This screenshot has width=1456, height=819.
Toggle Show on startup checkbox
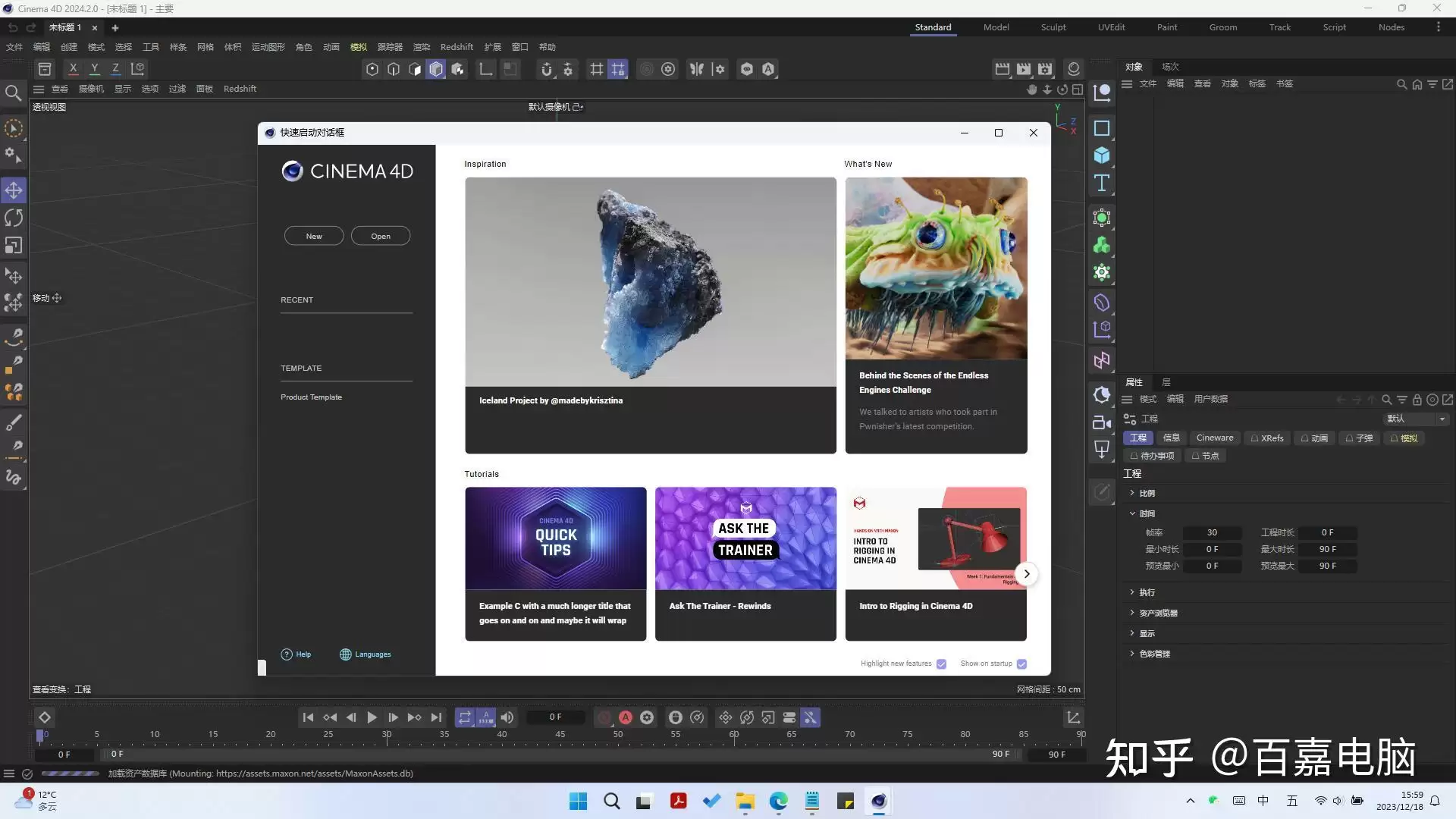(1021, 664)
